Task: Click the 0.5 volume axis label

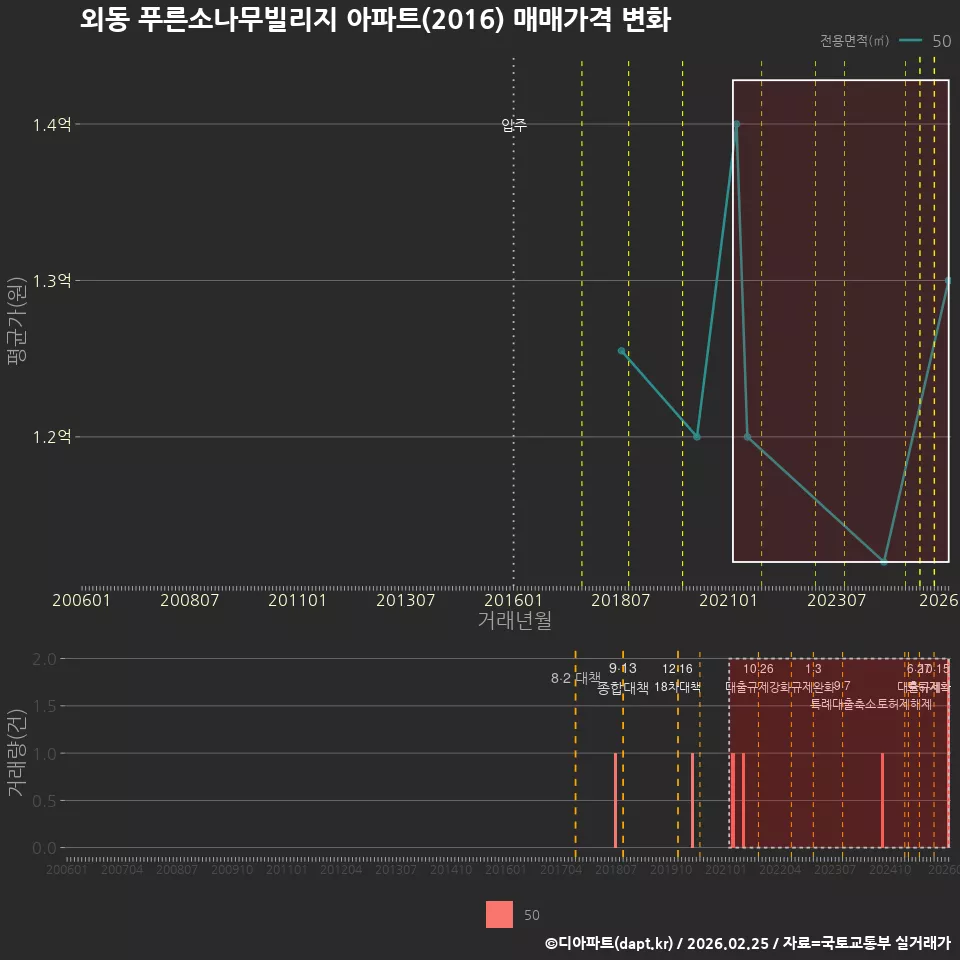Action: pyautogui.click(x=44, y=801)
